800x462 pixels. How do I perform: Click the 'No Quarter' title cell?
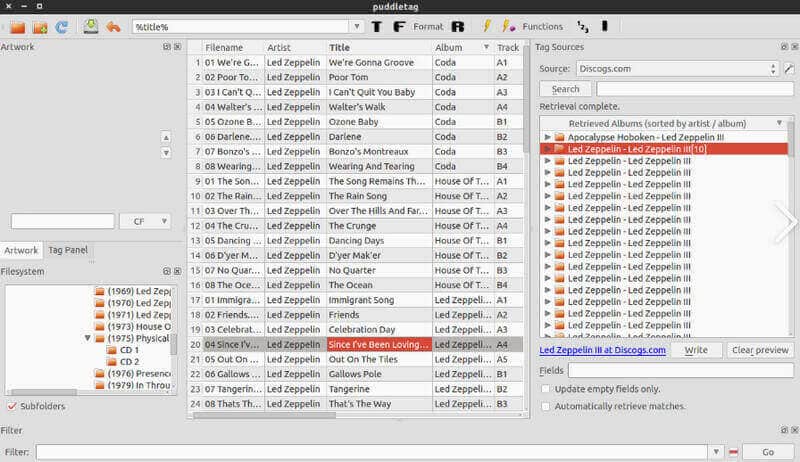379,270
